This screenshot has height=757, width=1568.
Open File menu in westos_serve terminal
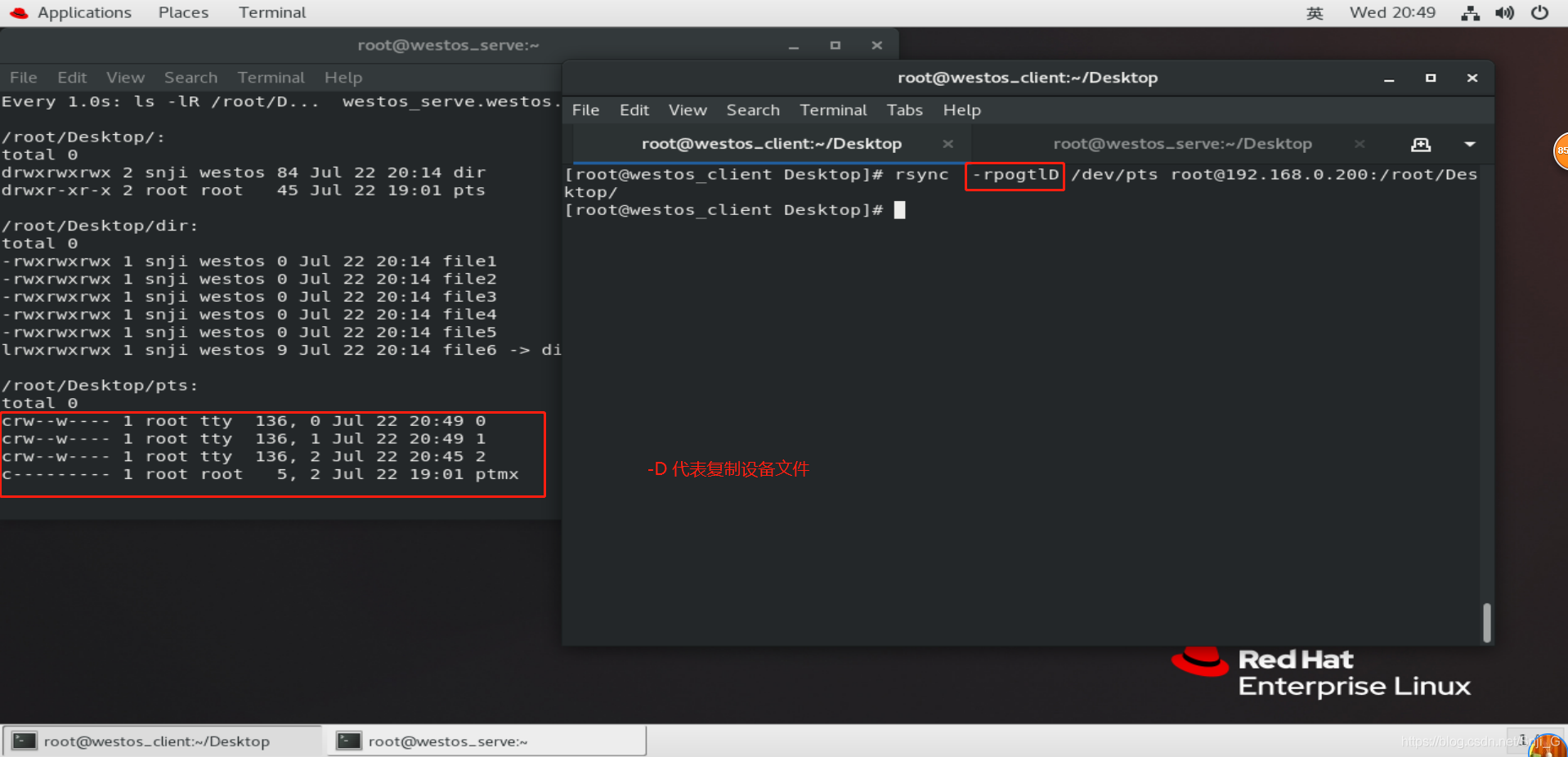point(23,78)
